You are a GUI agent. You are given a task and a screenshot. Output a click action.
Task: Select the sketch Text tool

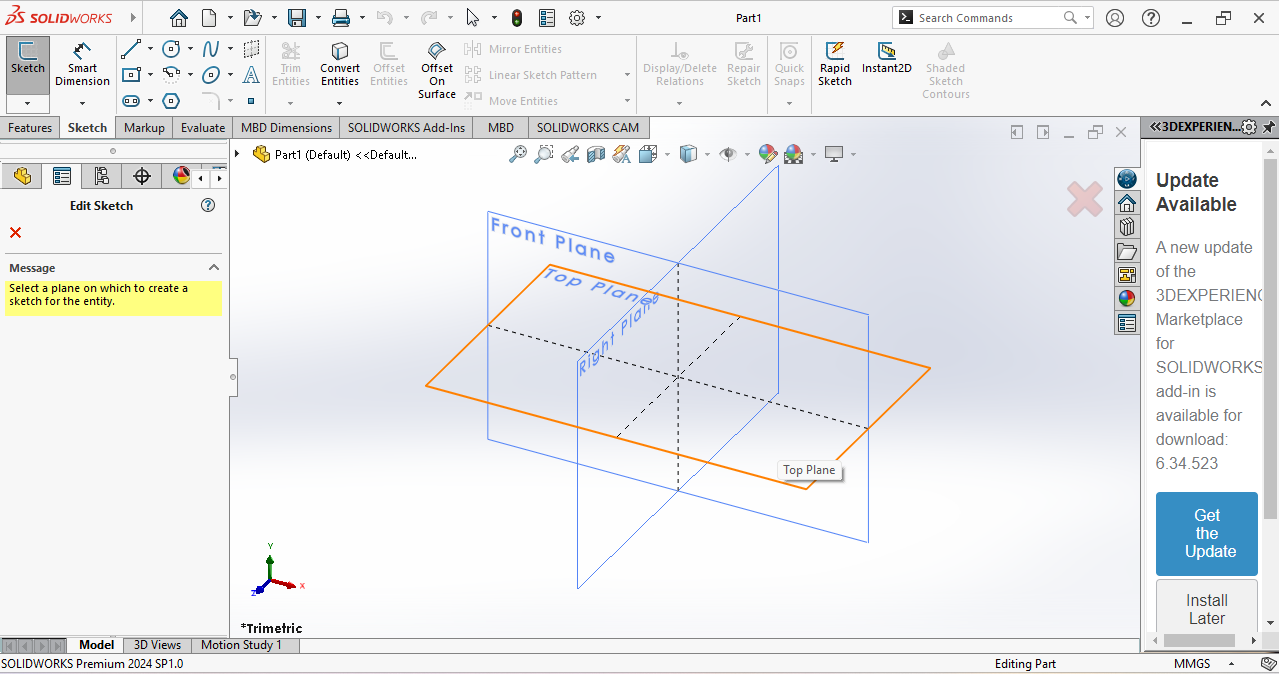coord(251,75)
